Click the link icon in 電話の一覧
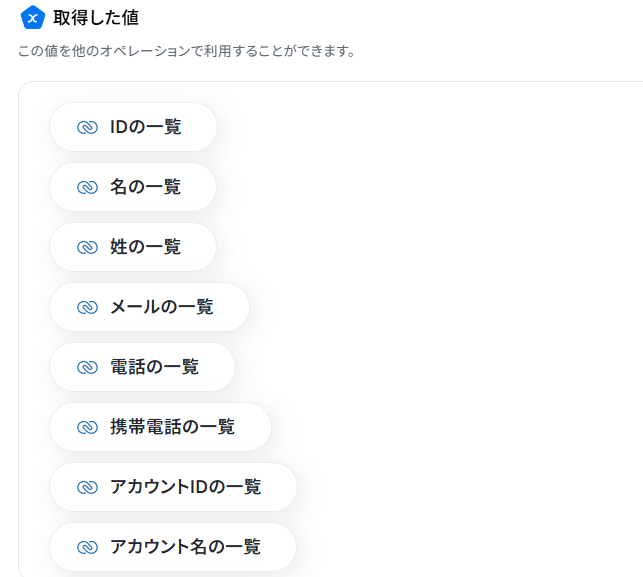The width and height of the screenshot is (643, 577). [87, 367]
